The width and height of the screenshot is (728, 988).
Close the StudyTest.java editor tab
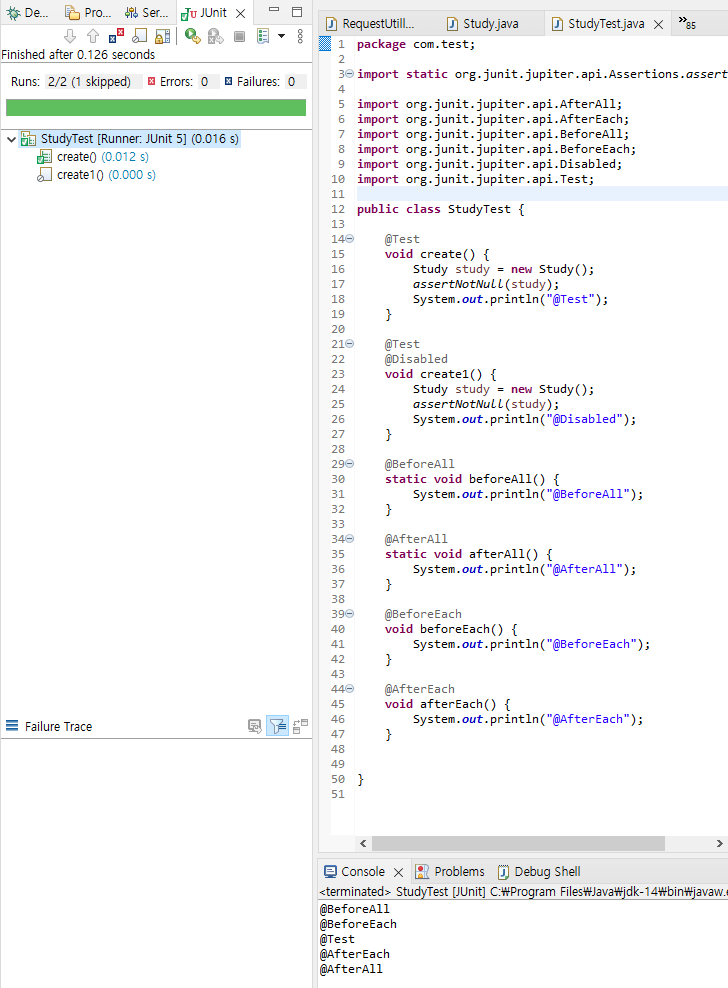(658, 25)
